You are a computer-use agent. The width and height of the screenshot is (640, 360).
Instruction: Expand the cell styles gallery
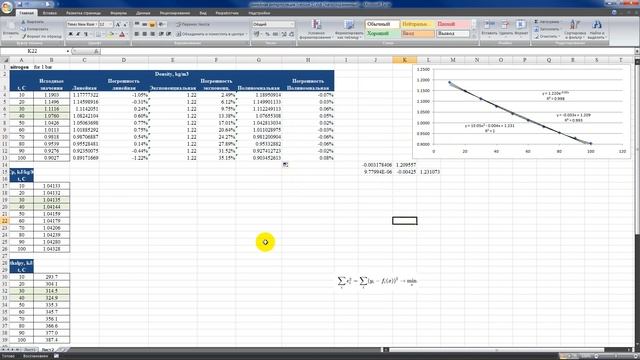(x=473, y=36)
